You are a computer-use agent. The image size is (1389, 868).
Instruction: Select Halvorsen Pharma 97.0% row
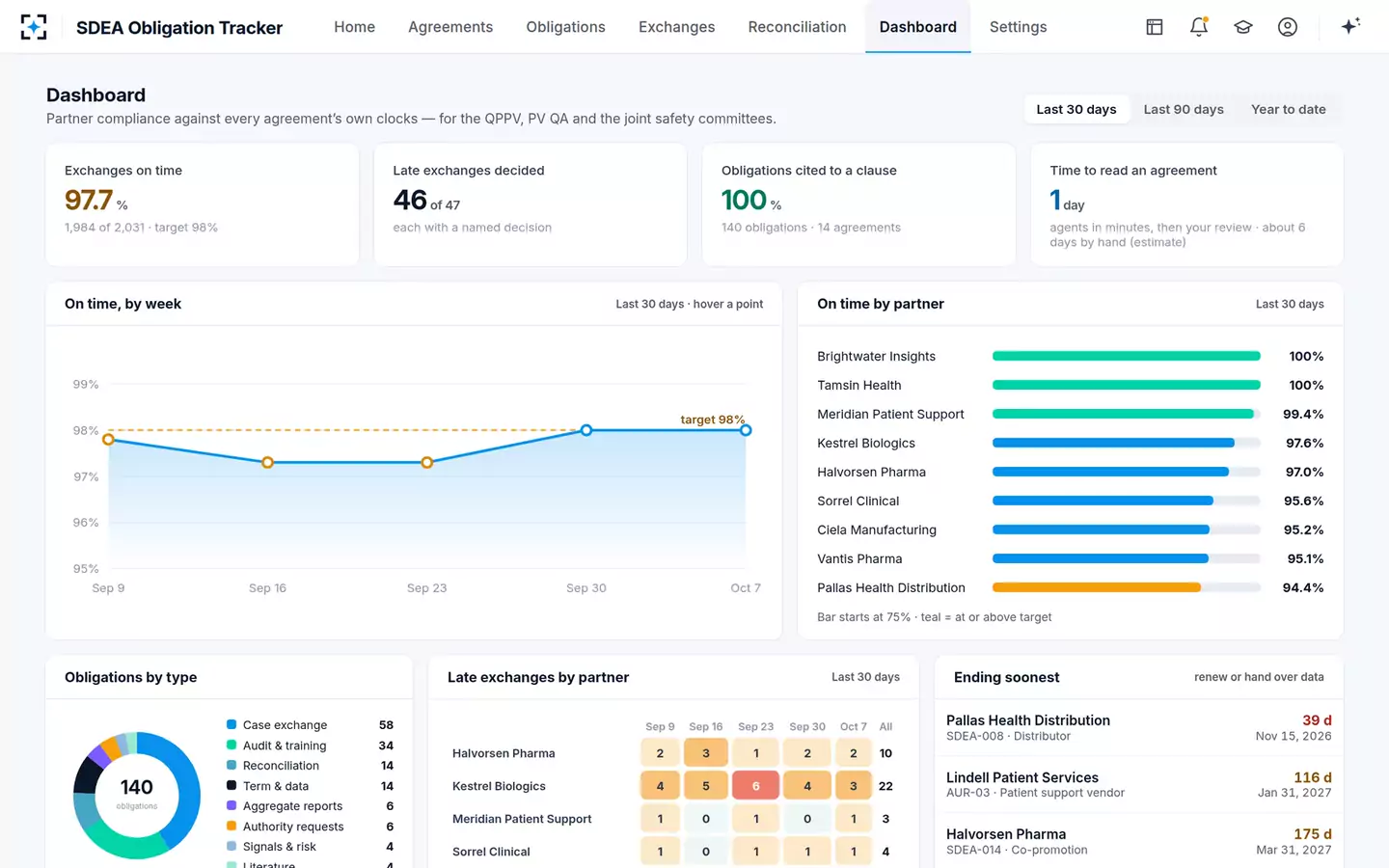tap(1070, 472)
